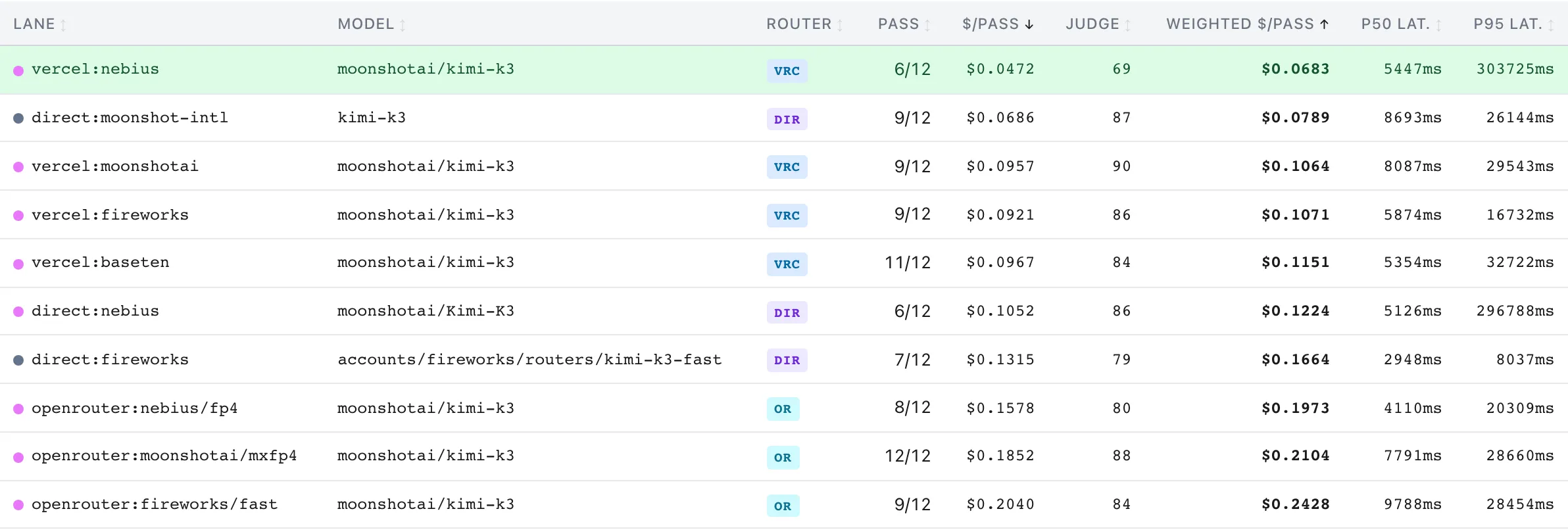Click the 8037ms P95 latency value
This screenshot has height=530, width=1568.
[1525, 360]
